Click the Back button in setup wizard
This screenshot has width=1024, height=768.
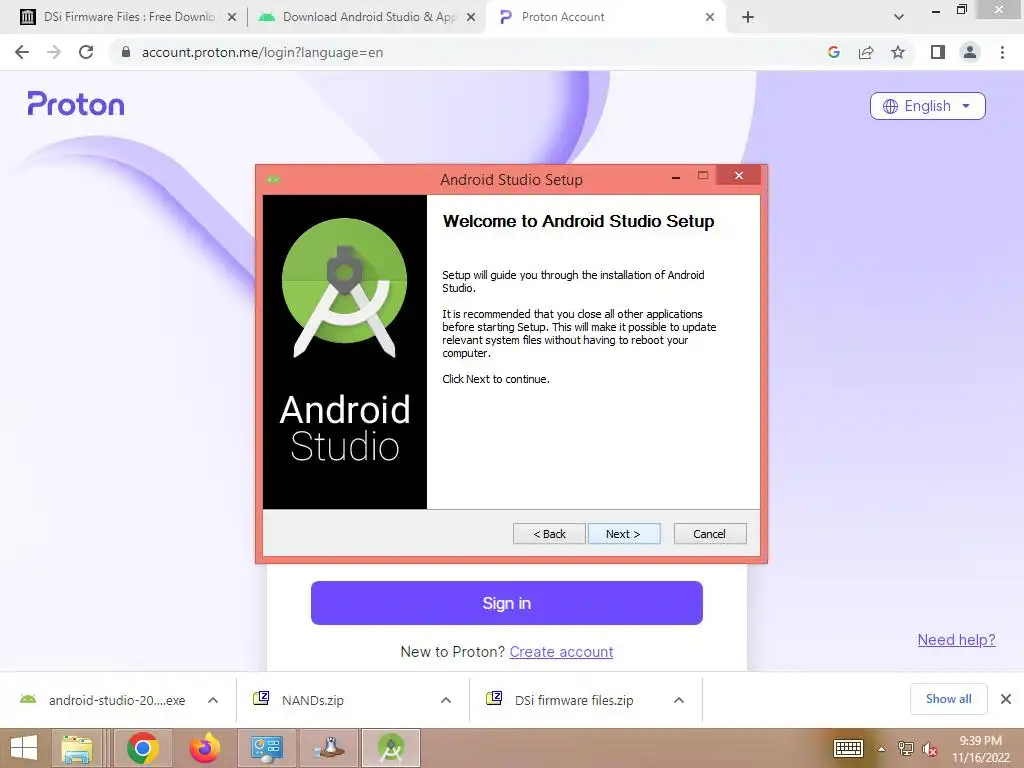pos(549,534)
